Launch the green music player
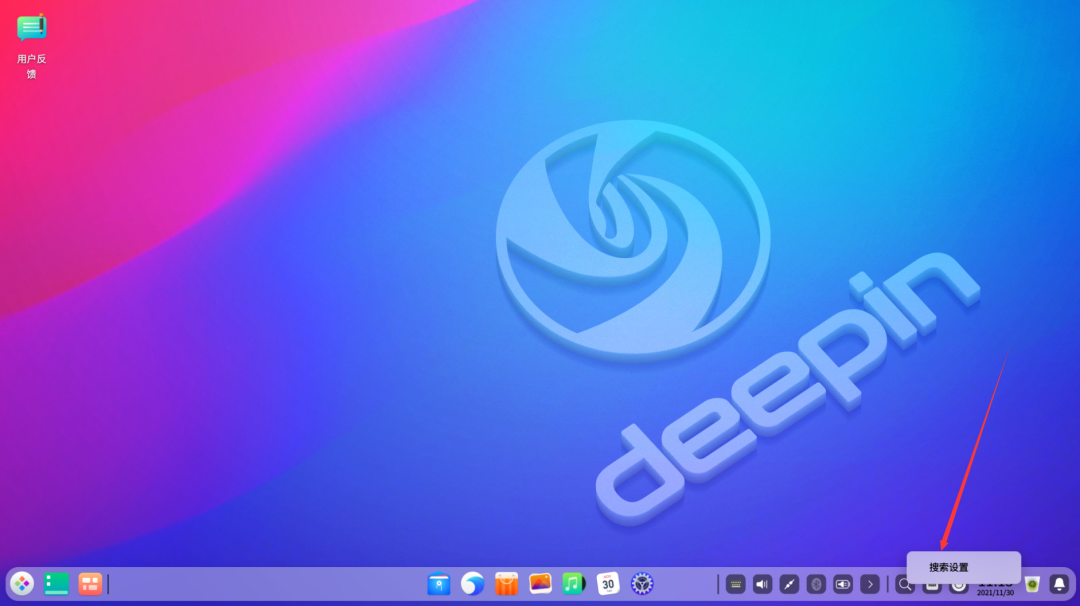 pos(574,584)
